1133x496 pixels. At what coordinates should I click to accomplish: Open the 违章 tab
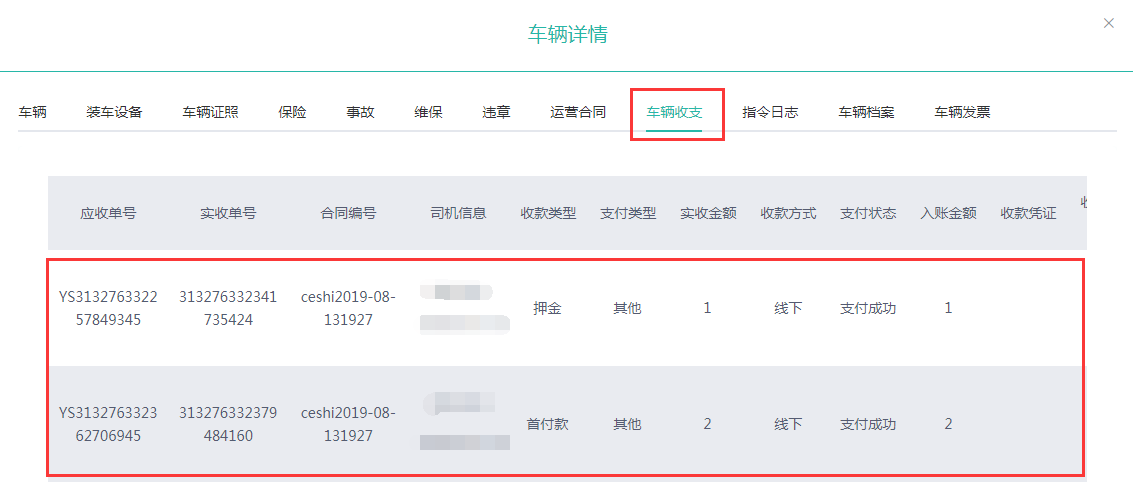[x=496, y=112]
